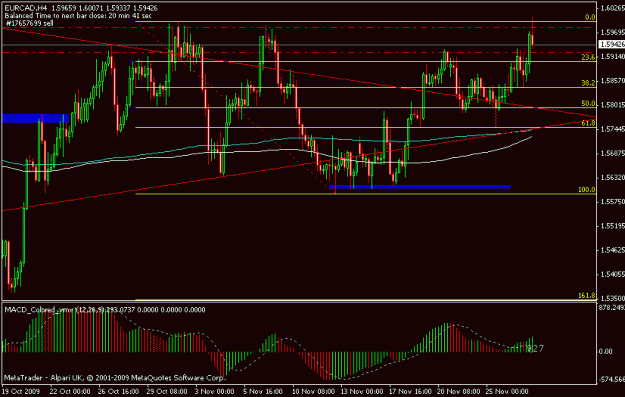Click the Fibonacci 100.0 level label
Screen dimensions: 625x397
[587, 189]
